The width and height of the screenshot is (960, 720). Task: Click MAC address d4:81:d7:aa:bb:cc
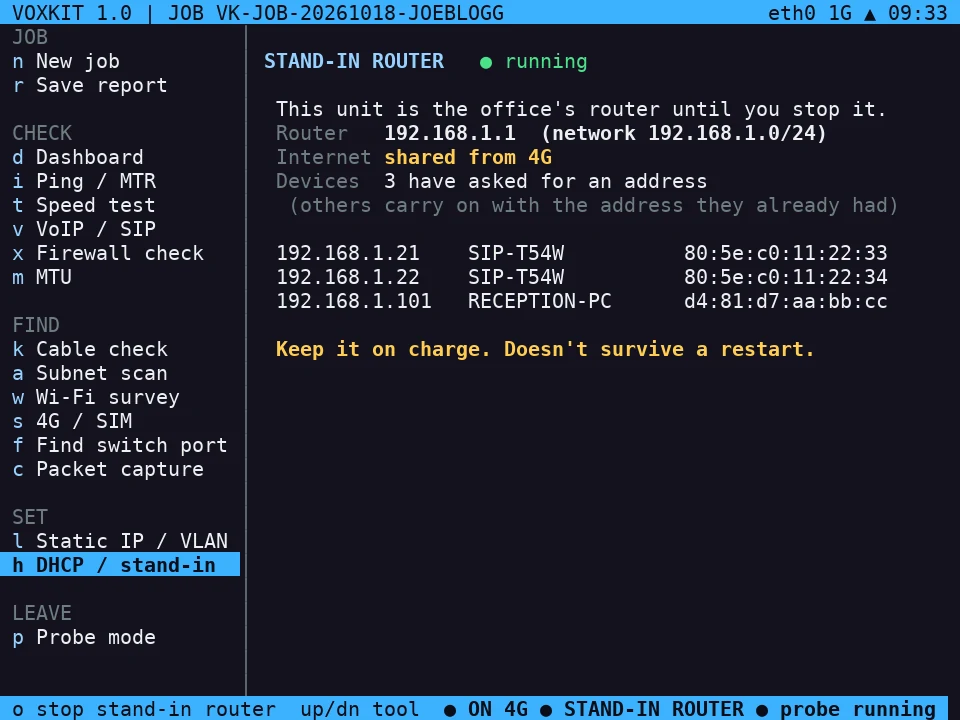[x=786, y=301]
